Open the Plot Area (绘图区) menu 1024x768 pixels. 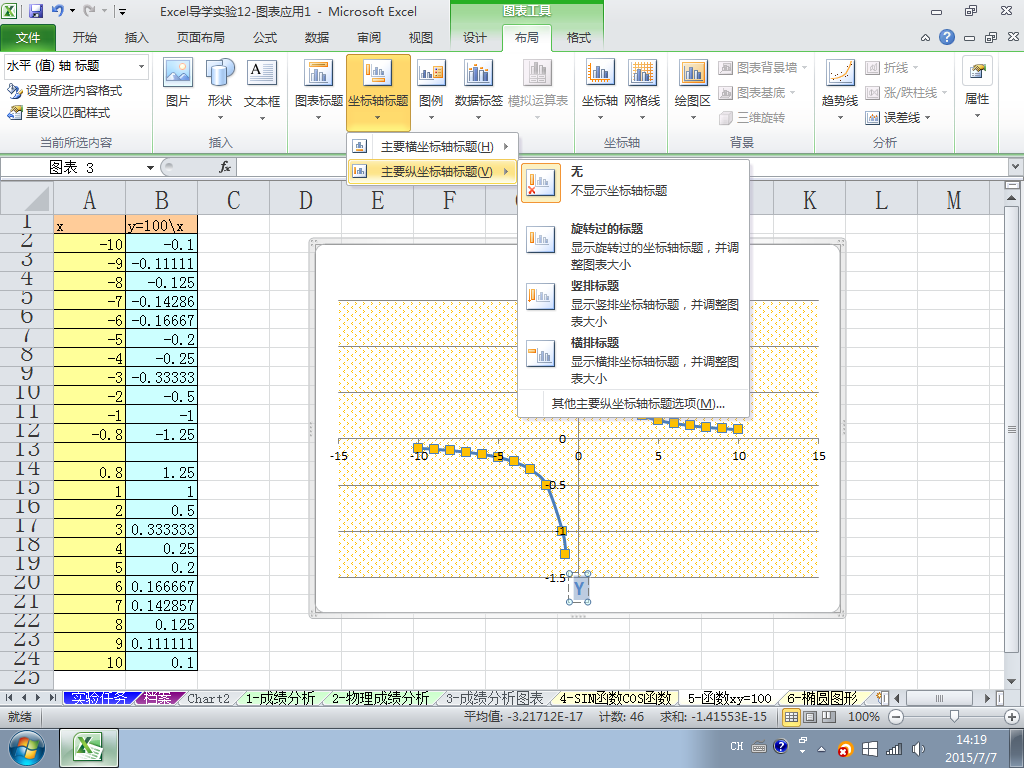692,89
